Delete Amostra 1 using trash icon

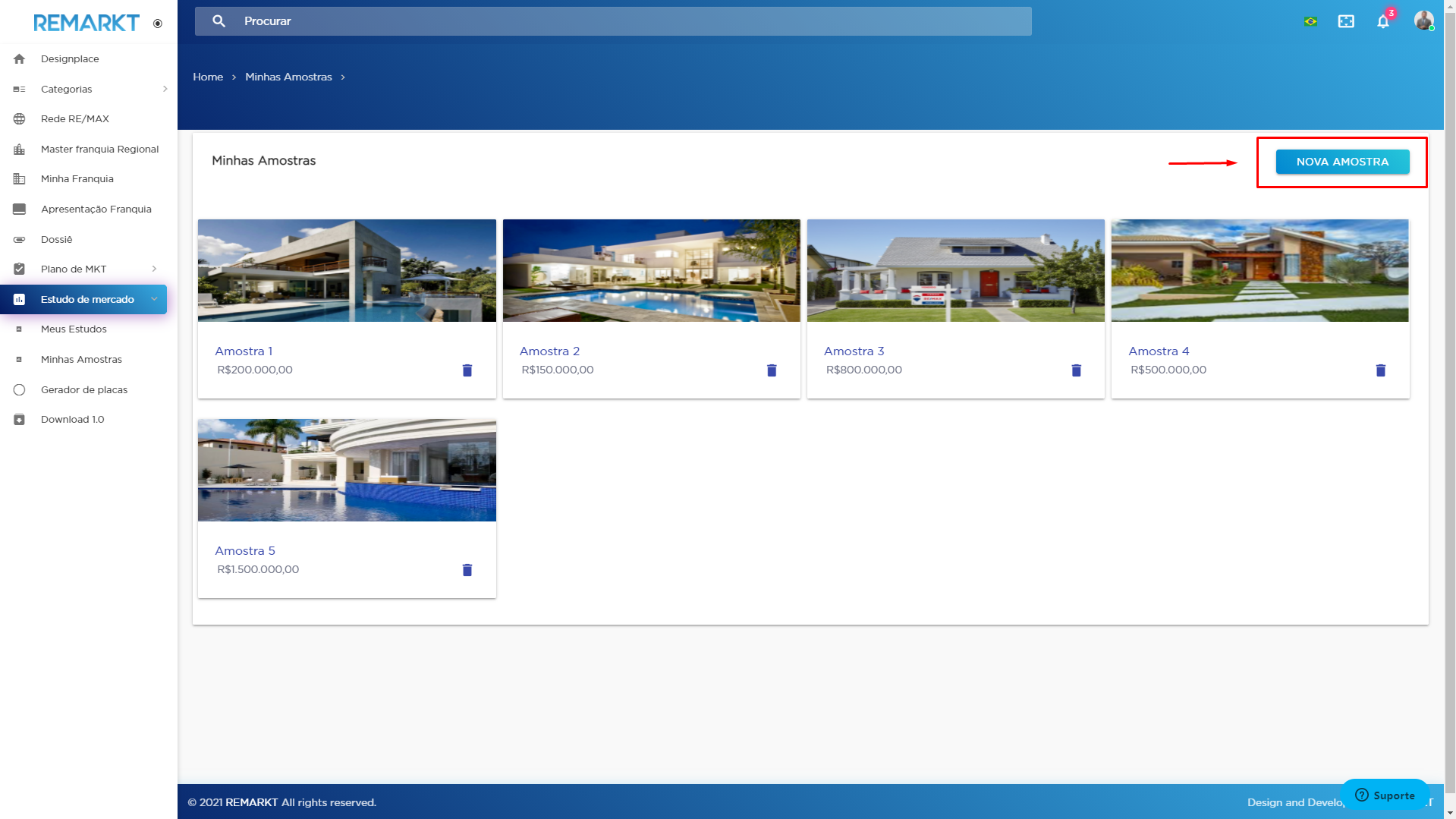[467, 370]
